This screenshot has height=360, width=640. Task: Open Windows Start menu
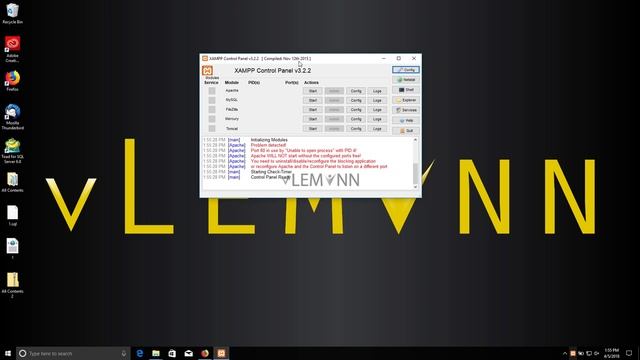coord(8,353)
